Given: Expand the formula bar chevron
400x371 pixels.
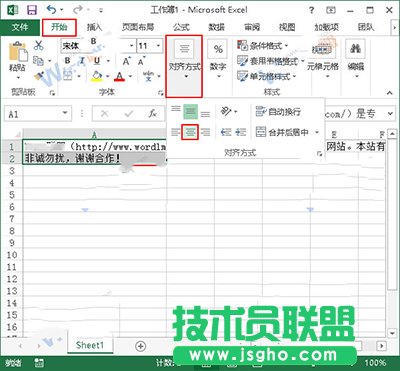Looking at the screenshot, I should [390, 114].
